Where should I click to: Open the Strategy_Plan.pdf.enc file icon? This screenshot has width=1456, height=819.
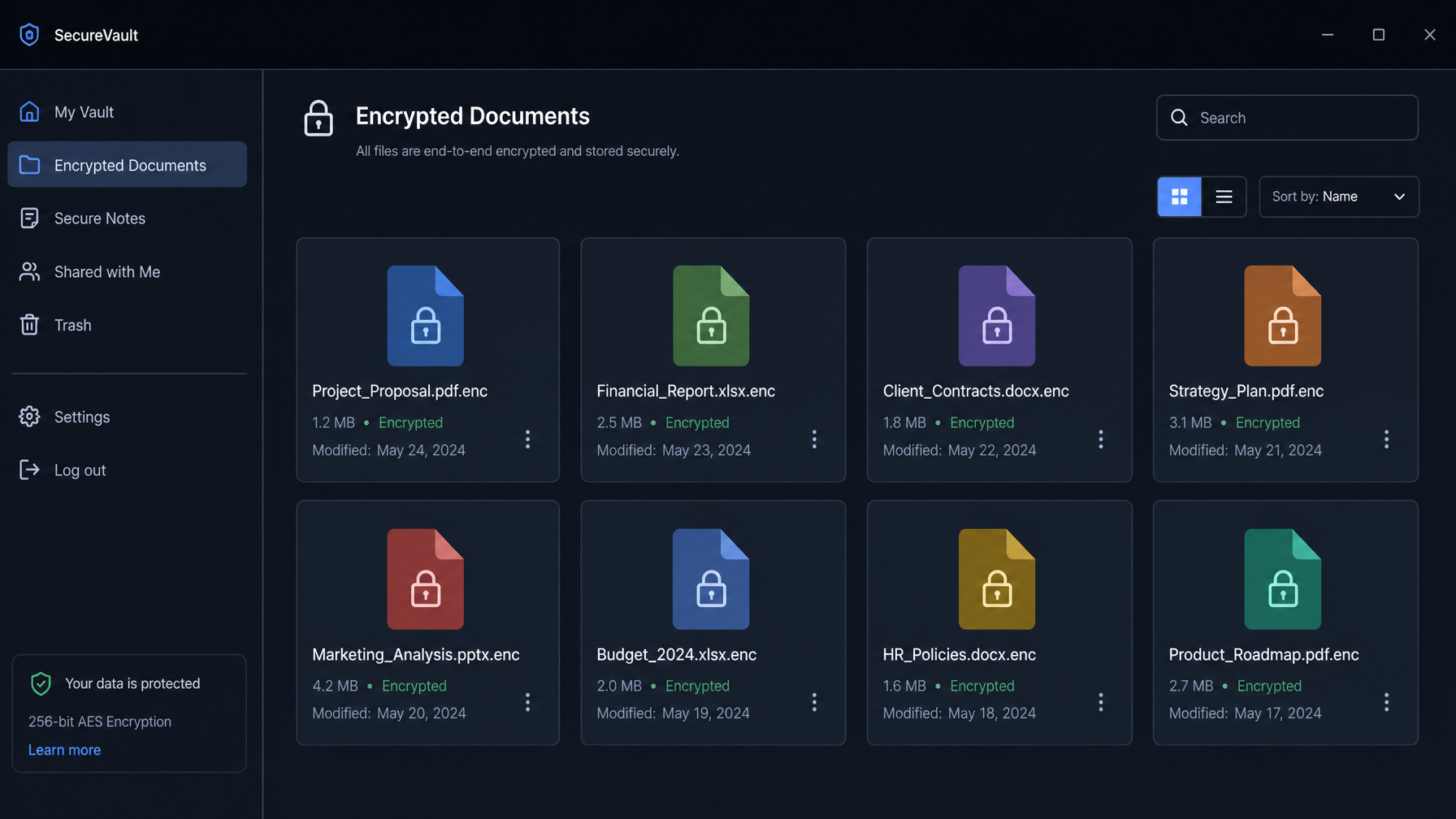click(1283, 315)
